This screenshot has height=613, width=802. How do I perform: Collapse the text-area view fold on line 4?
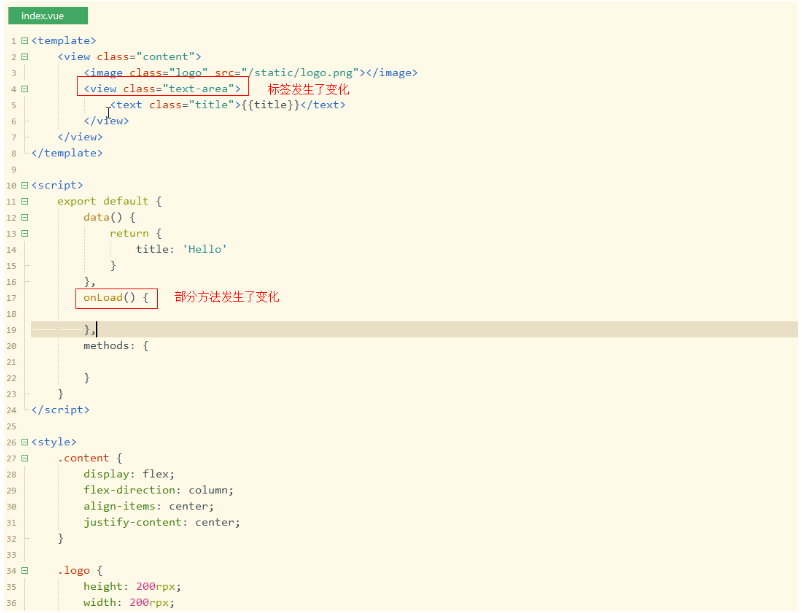(x=25, y=89)
